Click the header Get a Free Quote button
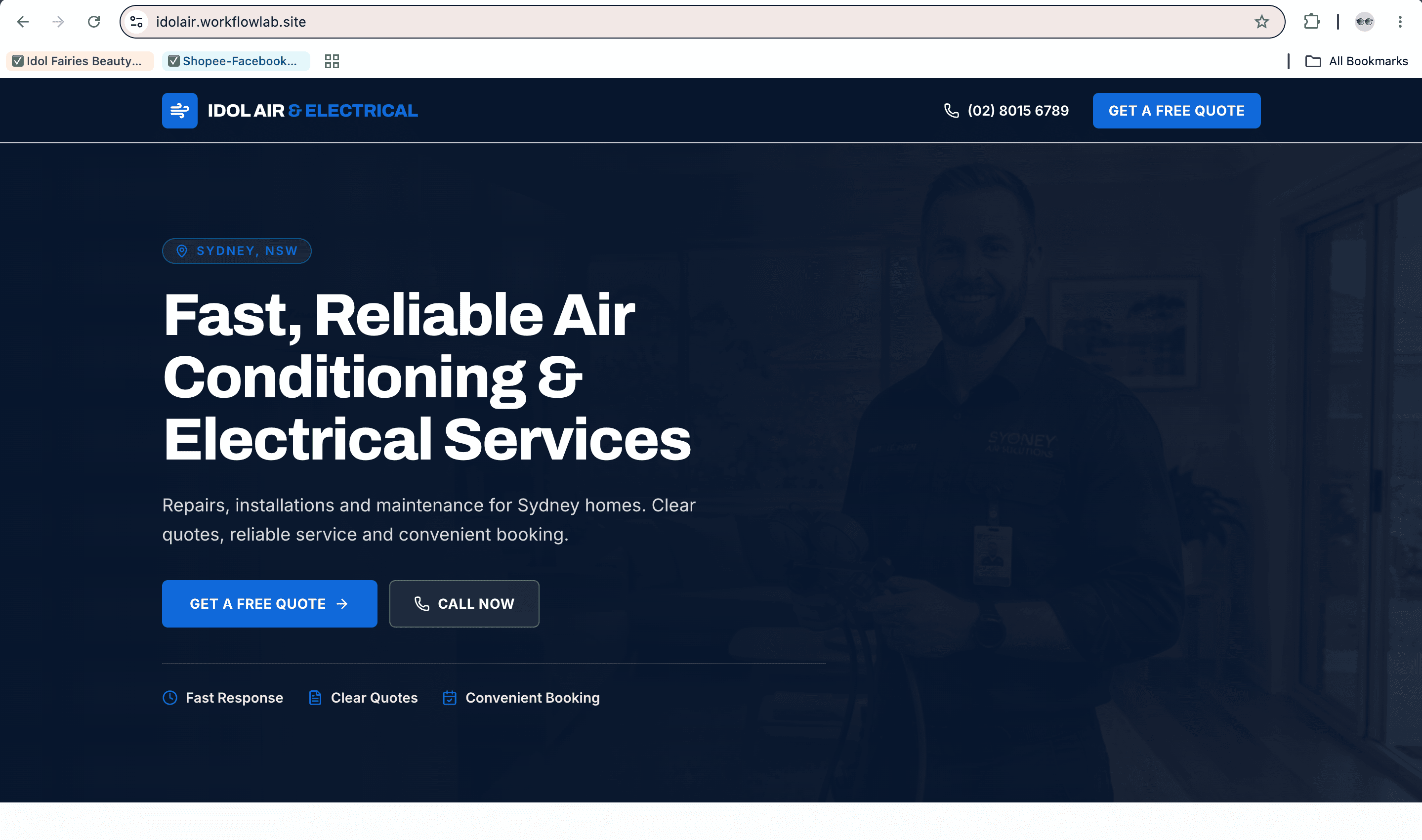The height and width of the screenshot is (840, 1422). (x=1176, y=110)
